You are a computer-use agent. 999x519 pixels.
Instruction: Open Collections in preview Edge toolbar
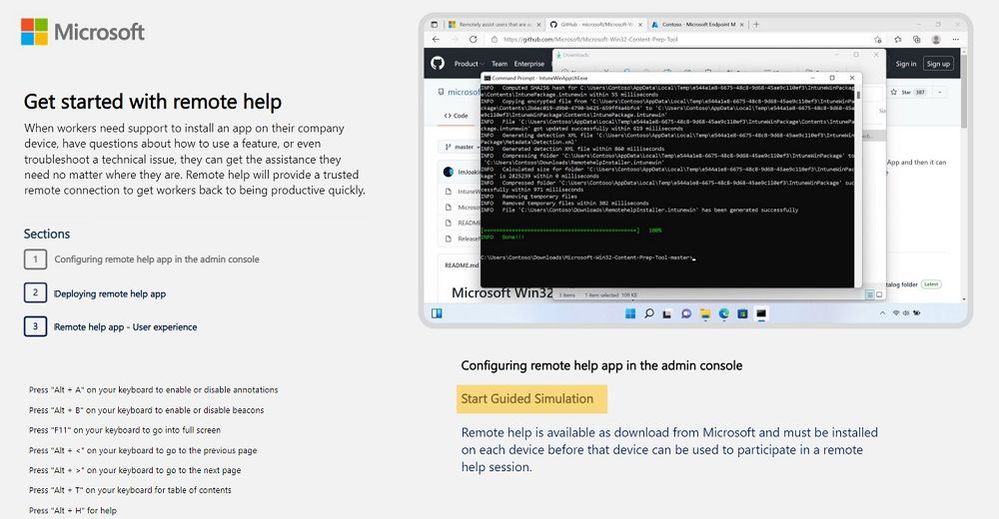(x=916, y=39)
